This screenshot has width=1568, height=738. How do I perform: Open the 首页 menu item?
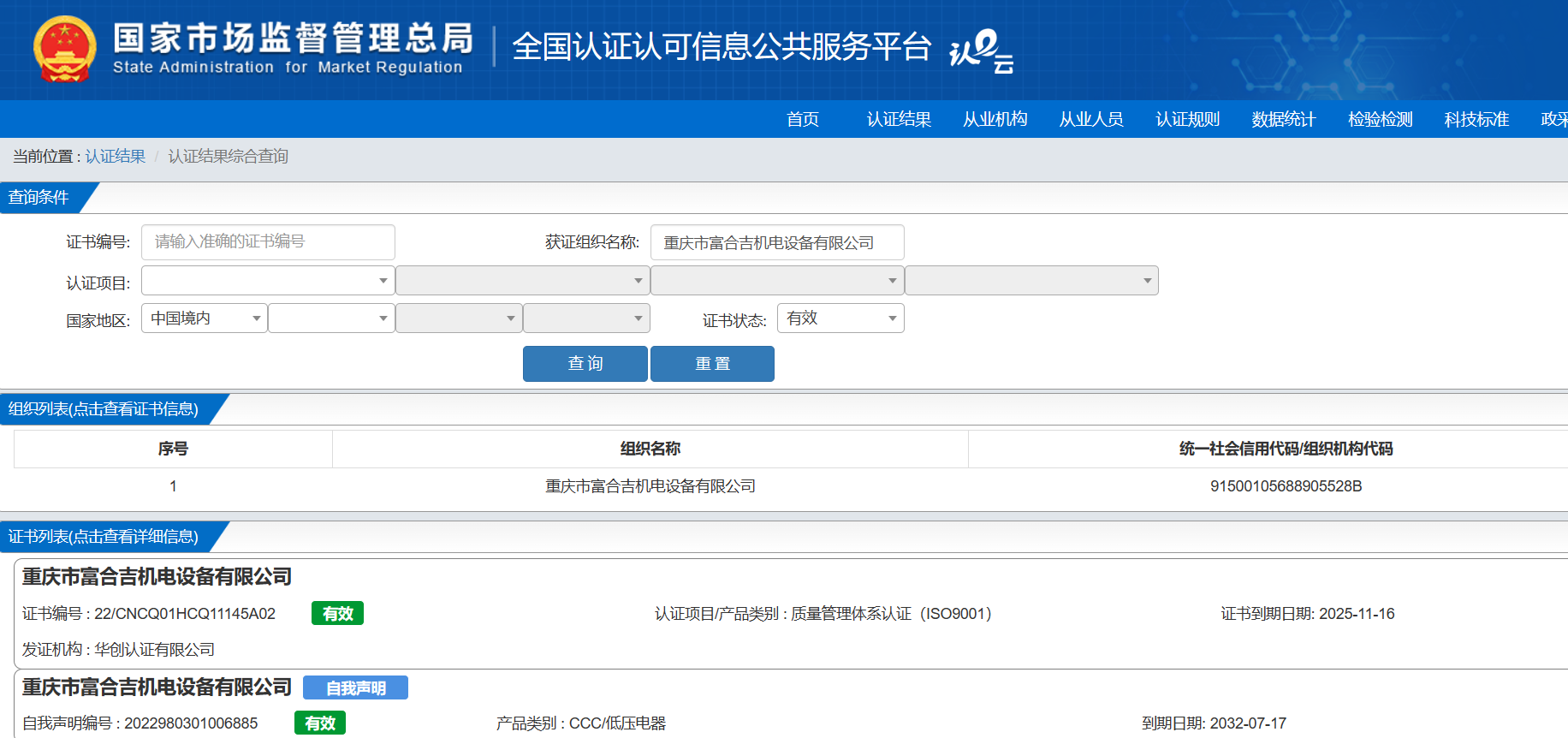tap(803, 119)
